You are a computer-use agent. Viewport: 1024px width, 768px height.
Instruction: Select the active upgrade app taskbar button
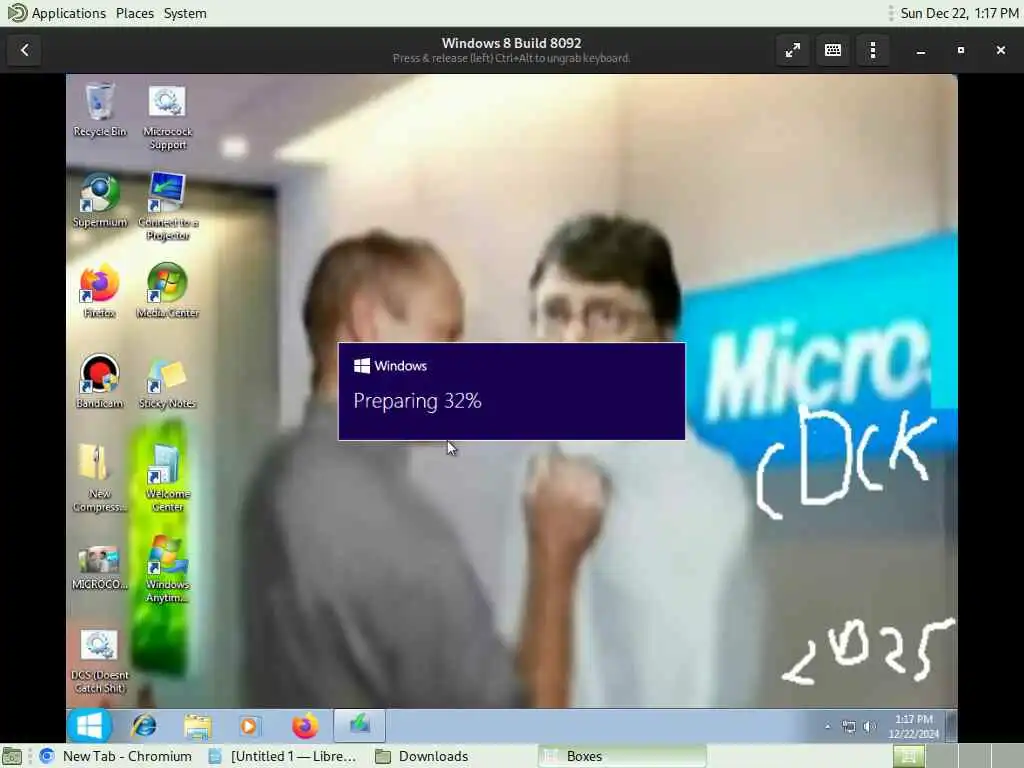coord(360,726)
